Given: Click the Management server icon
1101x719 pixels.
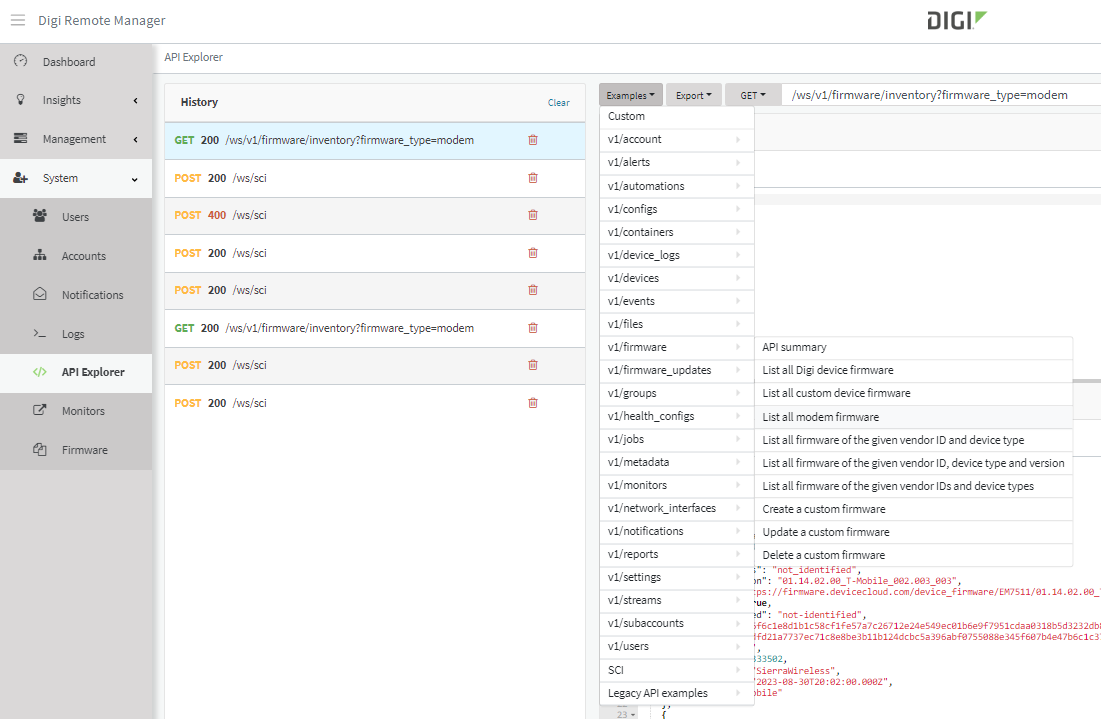Looking at the screenshot, I should tap(20, 138).
